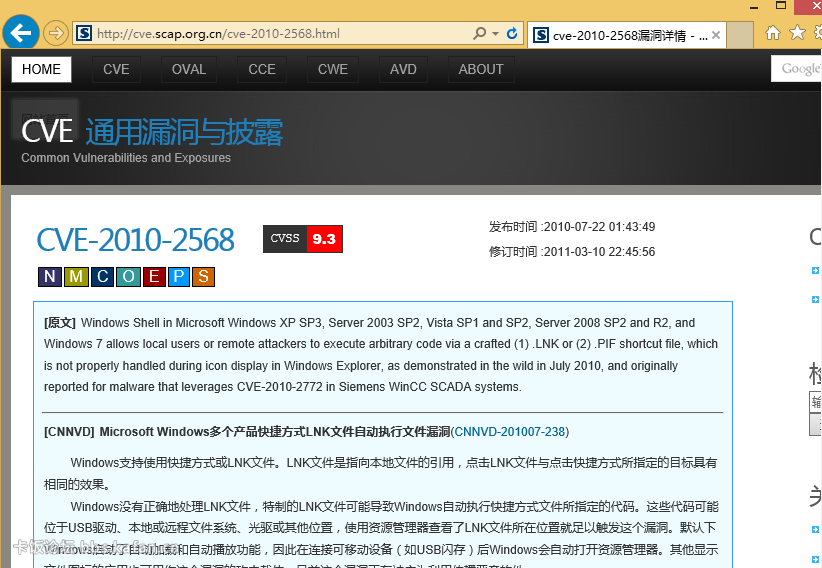This screenshot has width=822, height=568.
Task: Close the cve-2010-2568 browser tab
Action: click(716, 35)
